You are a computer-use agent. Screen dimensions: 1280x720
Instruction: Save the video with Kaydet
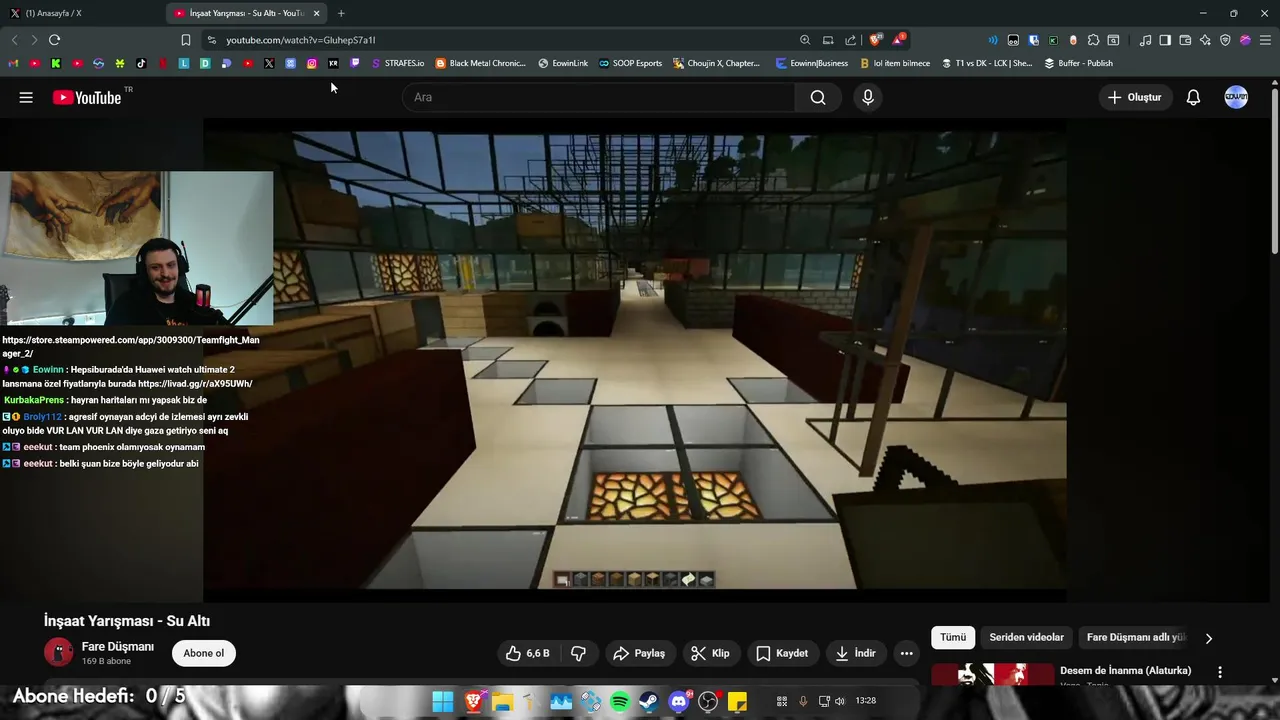point(781,653)
